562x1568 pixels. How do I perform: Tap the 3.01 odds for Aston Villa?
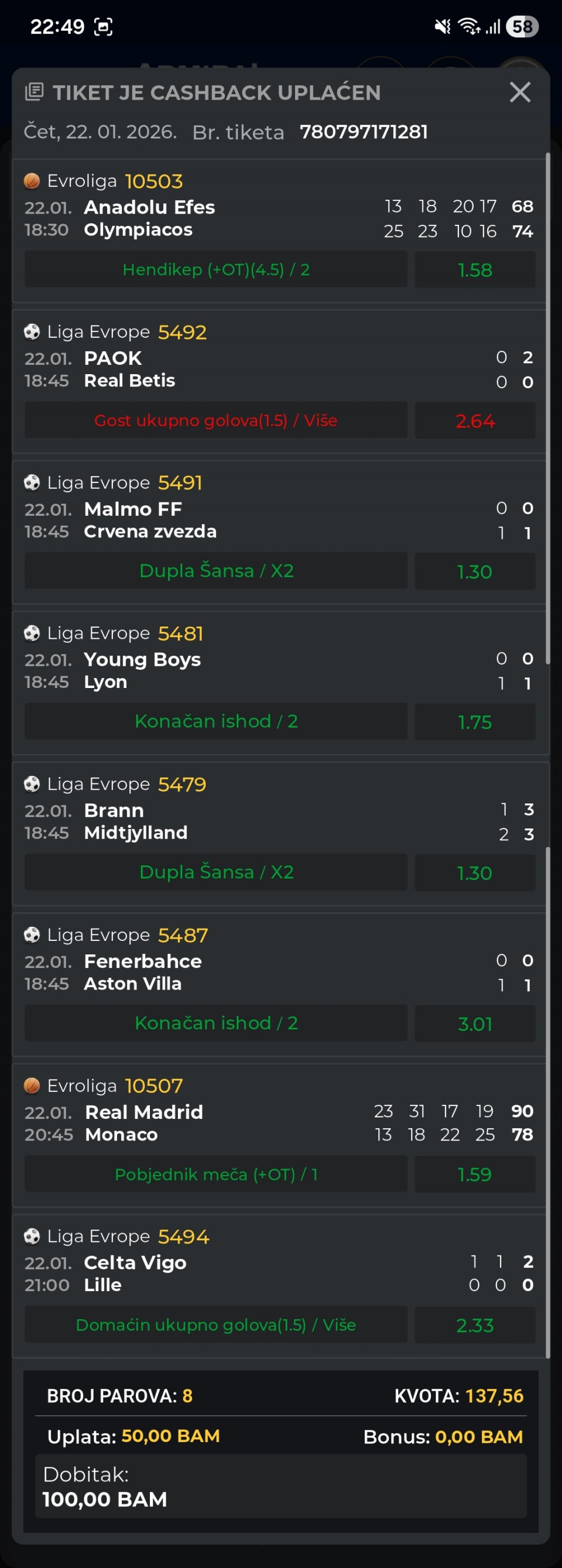pos(475,1023)
